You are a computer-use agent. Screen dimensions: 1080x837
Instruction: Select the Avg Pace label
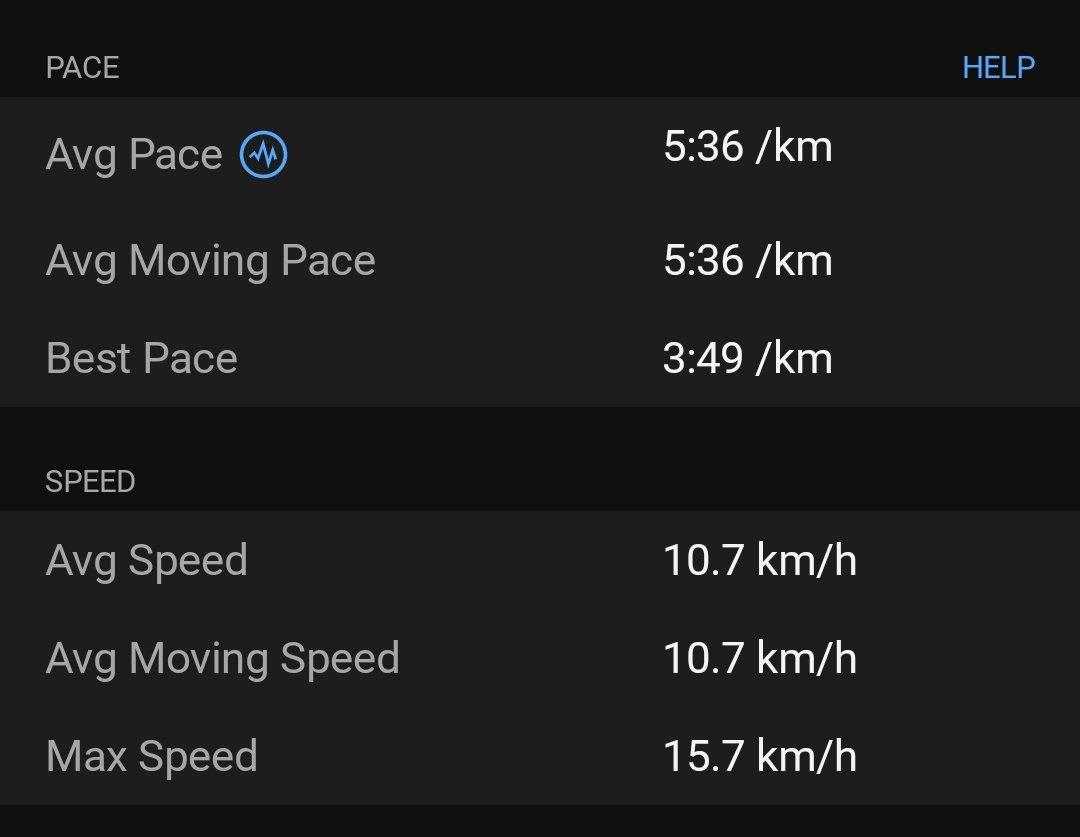tap(134, 155)
